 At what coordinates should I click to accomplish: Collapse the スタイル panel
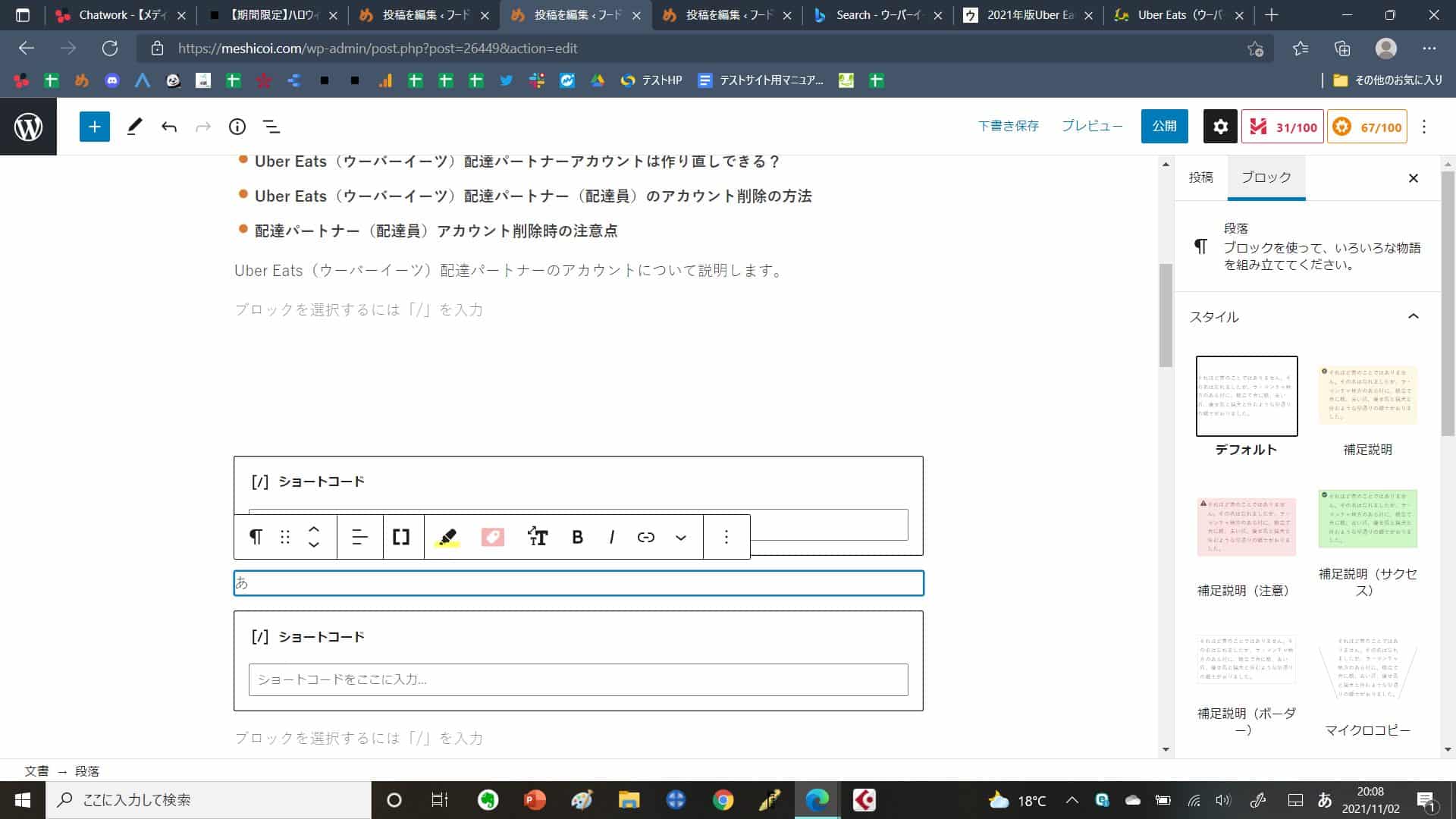(x=1414, y=316)
